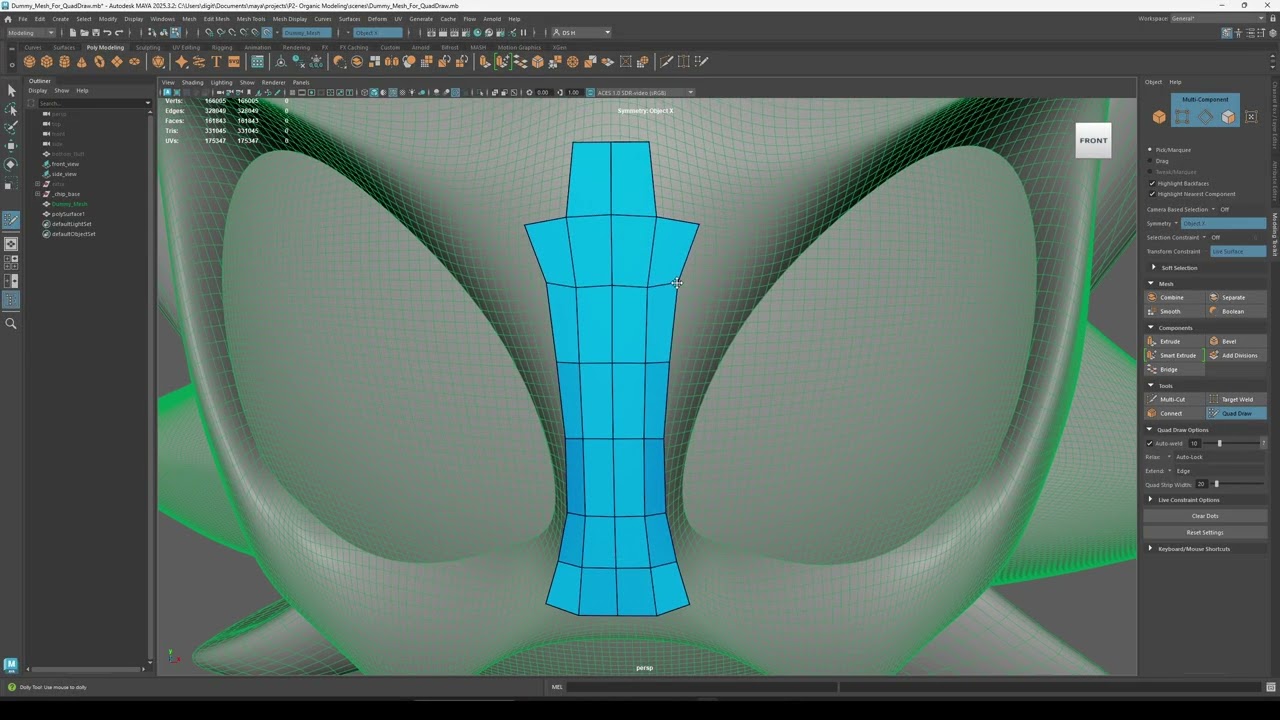Open the Workspace General dropdown
The image size is (1280, 720).
point(1217,19)
